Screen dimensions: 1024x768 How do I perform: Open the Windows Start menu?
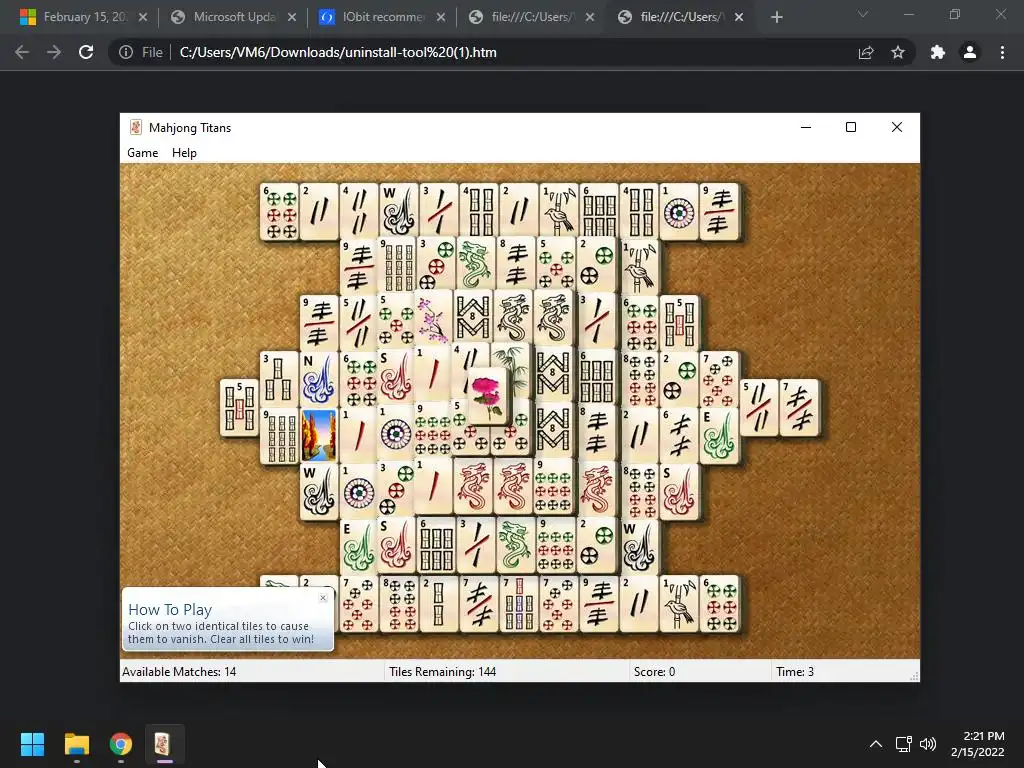(x=32, y=744)
